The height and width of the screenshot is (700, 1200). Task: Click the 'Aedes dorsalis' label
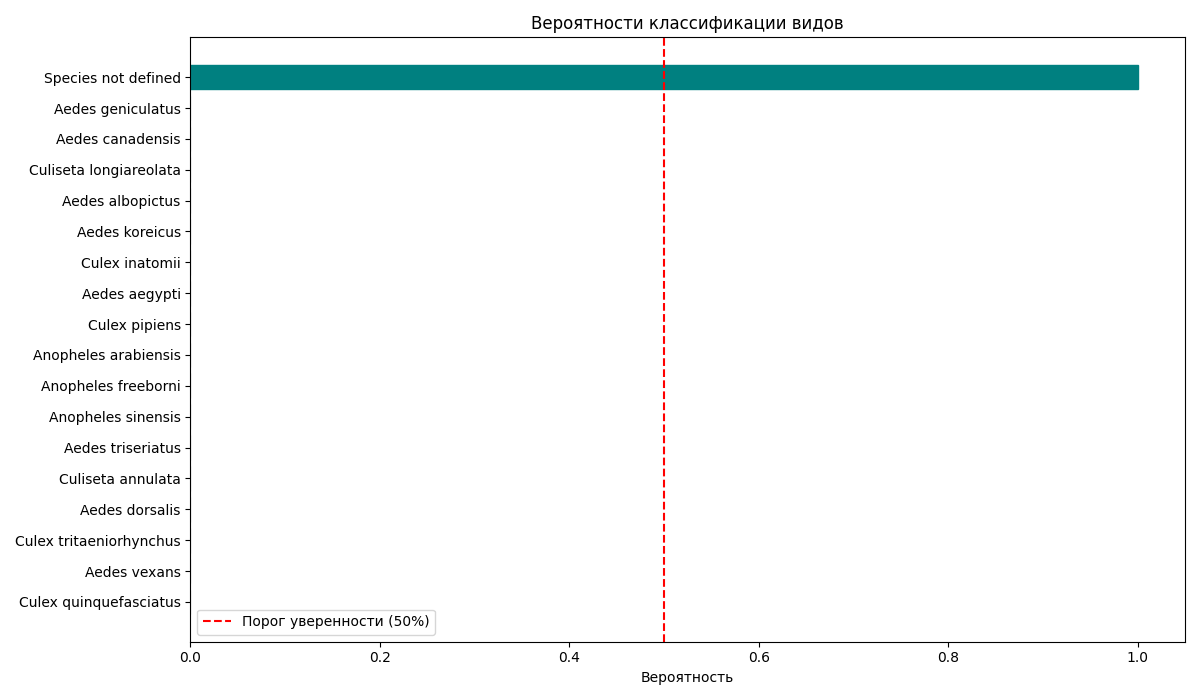pyautogui.click(x=130, y=511)
